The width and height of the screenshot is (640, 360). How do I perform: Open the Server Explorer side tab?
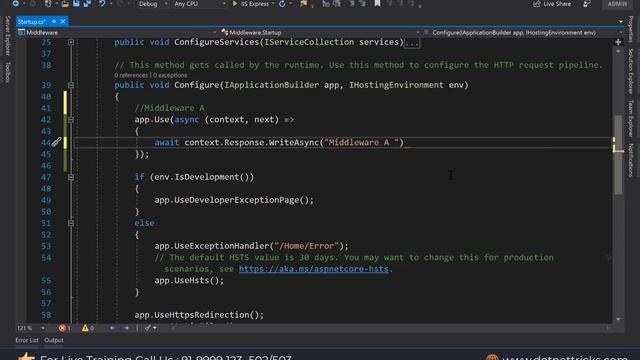8,36
